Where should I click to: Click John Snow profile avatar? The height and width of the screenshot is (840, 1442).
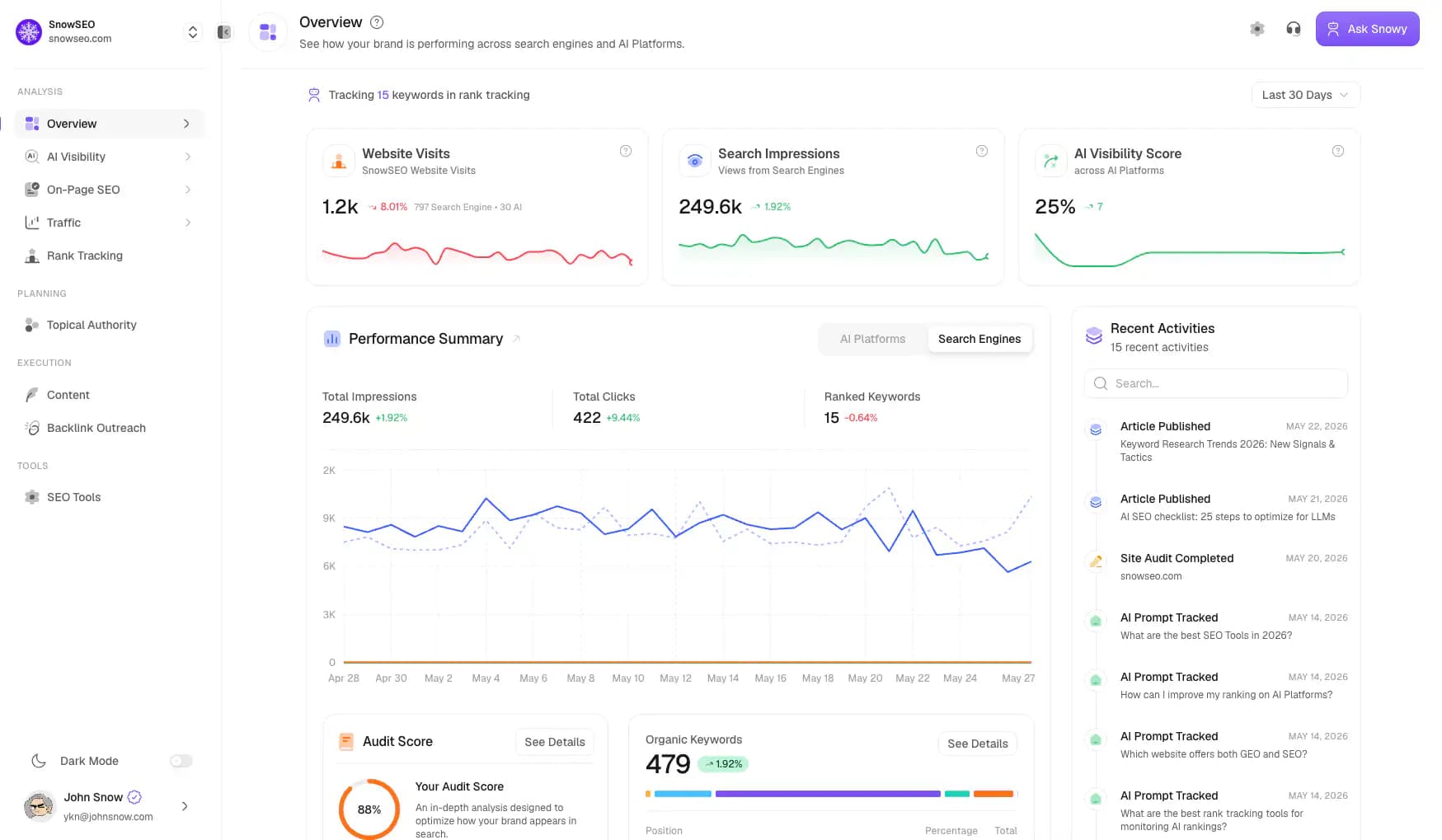tap(39, 806)
